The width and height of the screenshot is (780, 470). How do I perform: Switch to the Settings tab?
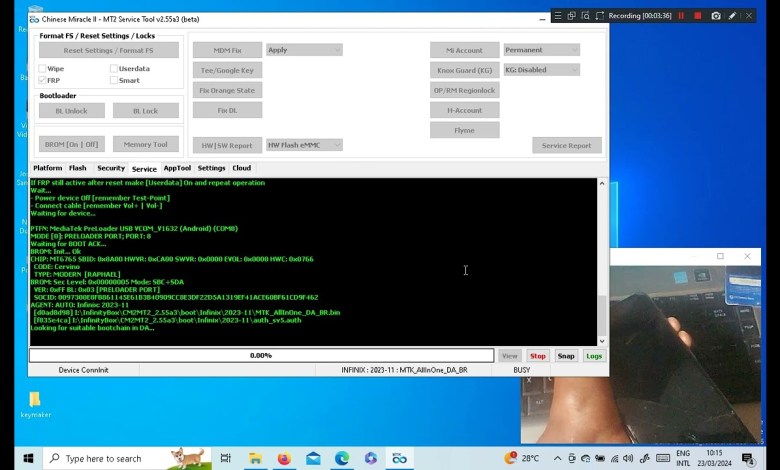coord(211,168)
